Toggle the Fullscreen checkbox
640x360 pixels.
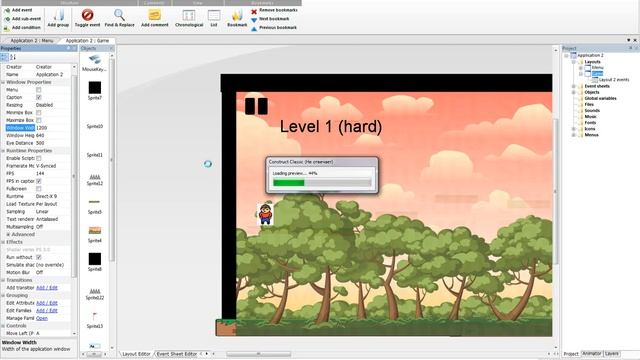point(39,189)
